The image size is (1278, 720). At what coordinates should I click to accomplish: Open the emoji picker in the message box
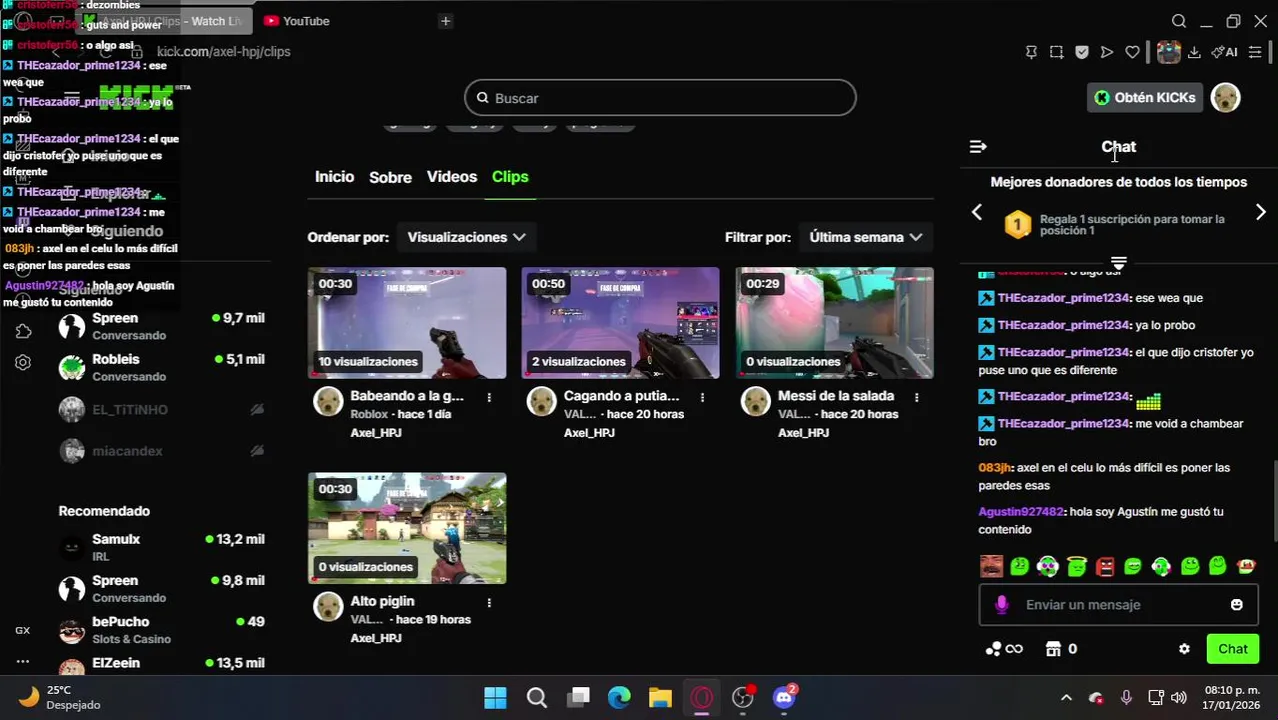(1237, 605)
